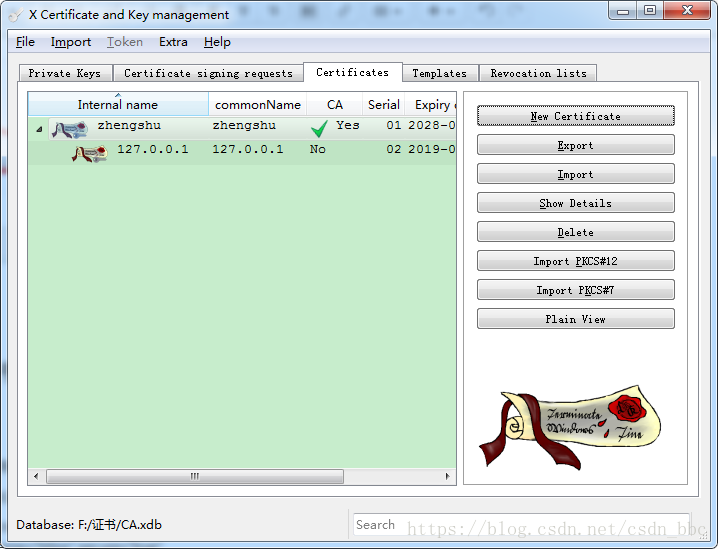
Task: Click the Plain View button
Action: (x=576, y=319)
